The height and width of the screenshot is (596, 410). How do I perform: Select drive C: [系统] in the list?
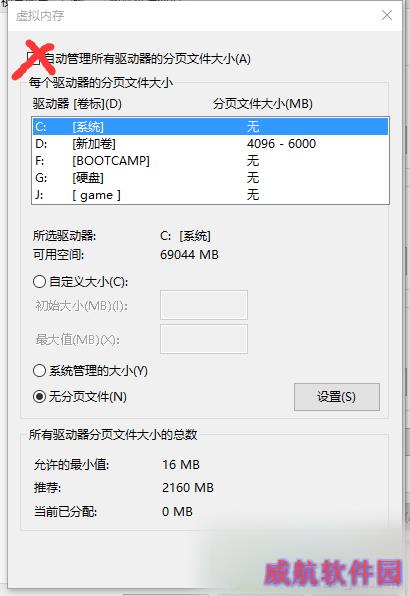(x=211, y=127)
